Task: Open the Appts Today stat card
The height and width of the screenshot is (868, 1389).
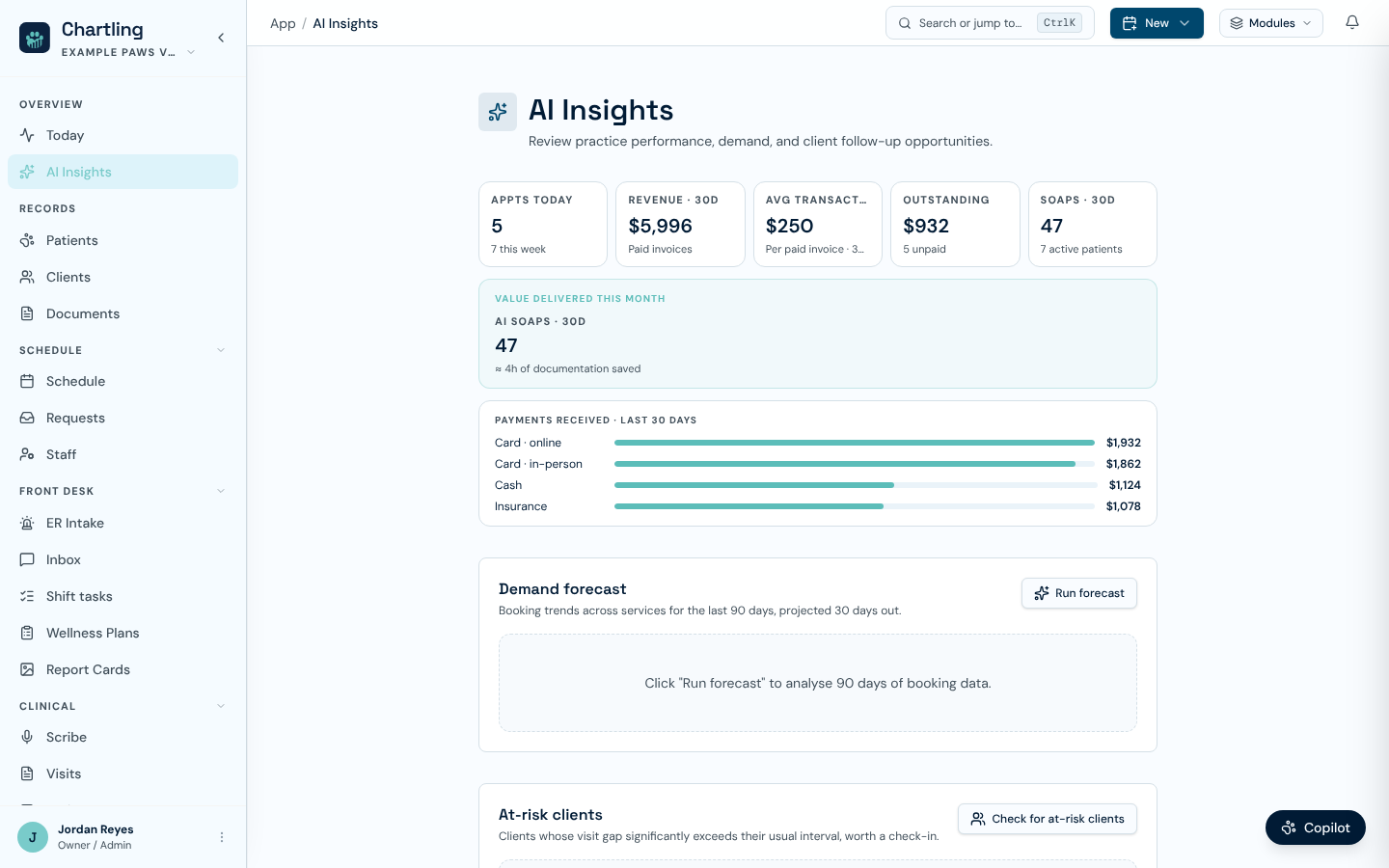Action: pyautogui.click(x=543, y=224)
